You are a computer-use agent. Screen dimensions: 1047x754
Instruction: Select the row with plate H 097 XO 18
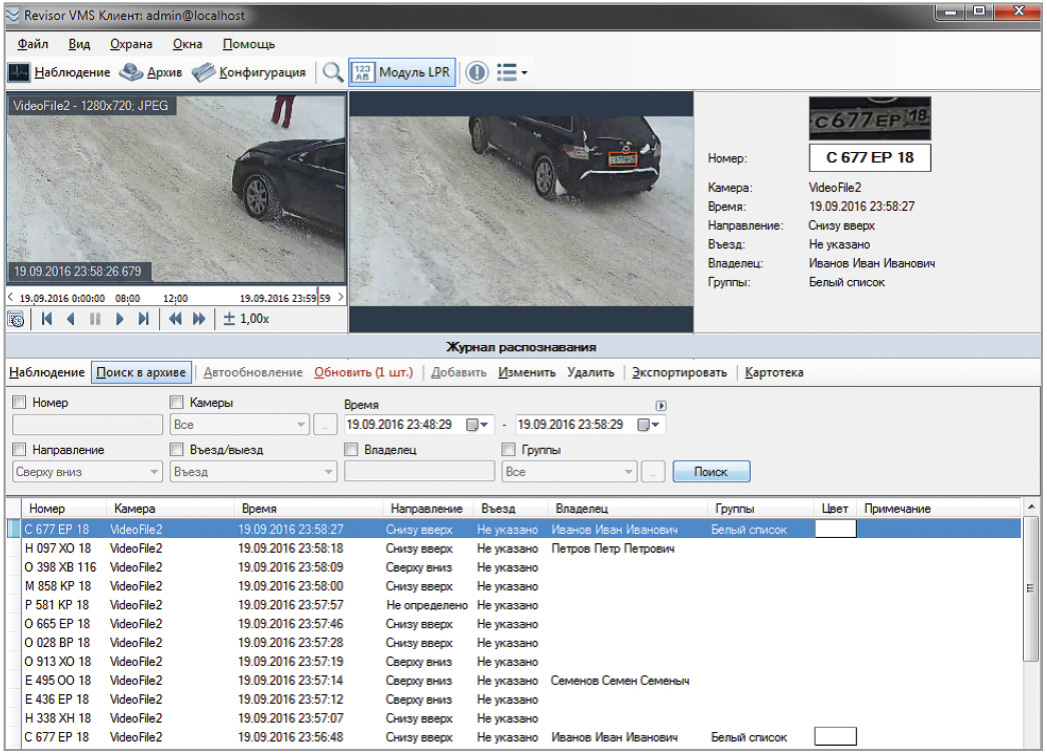pos(514,548)
